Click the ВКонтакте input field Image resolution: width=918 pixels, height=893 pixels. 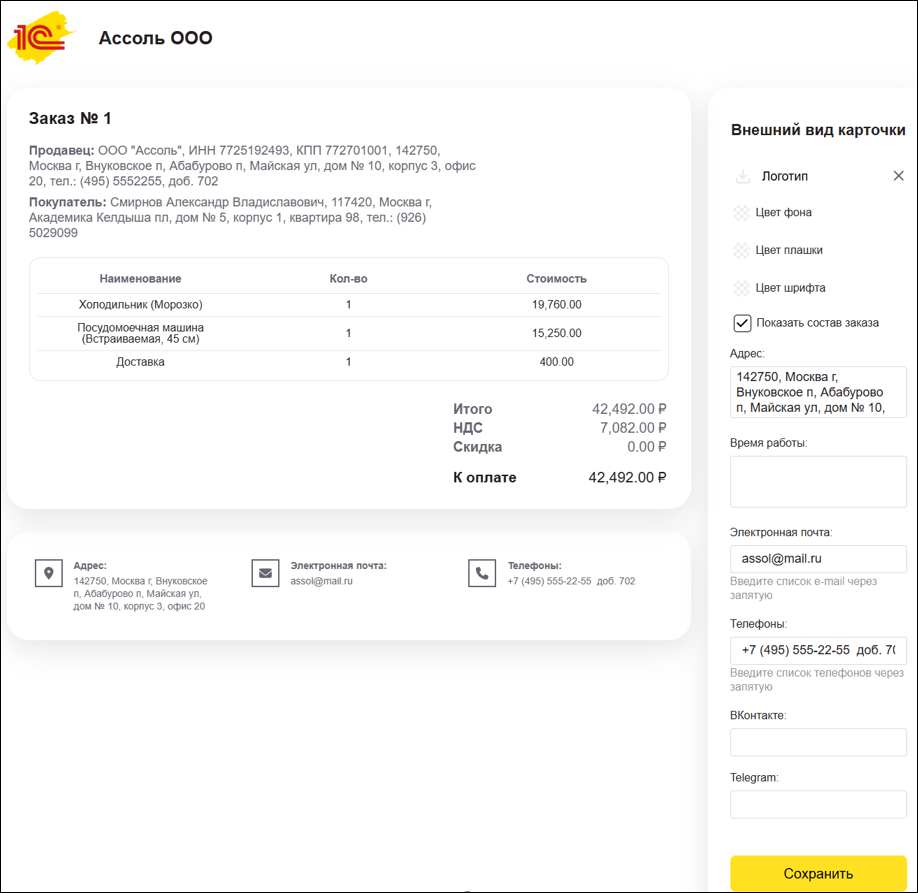818,742
